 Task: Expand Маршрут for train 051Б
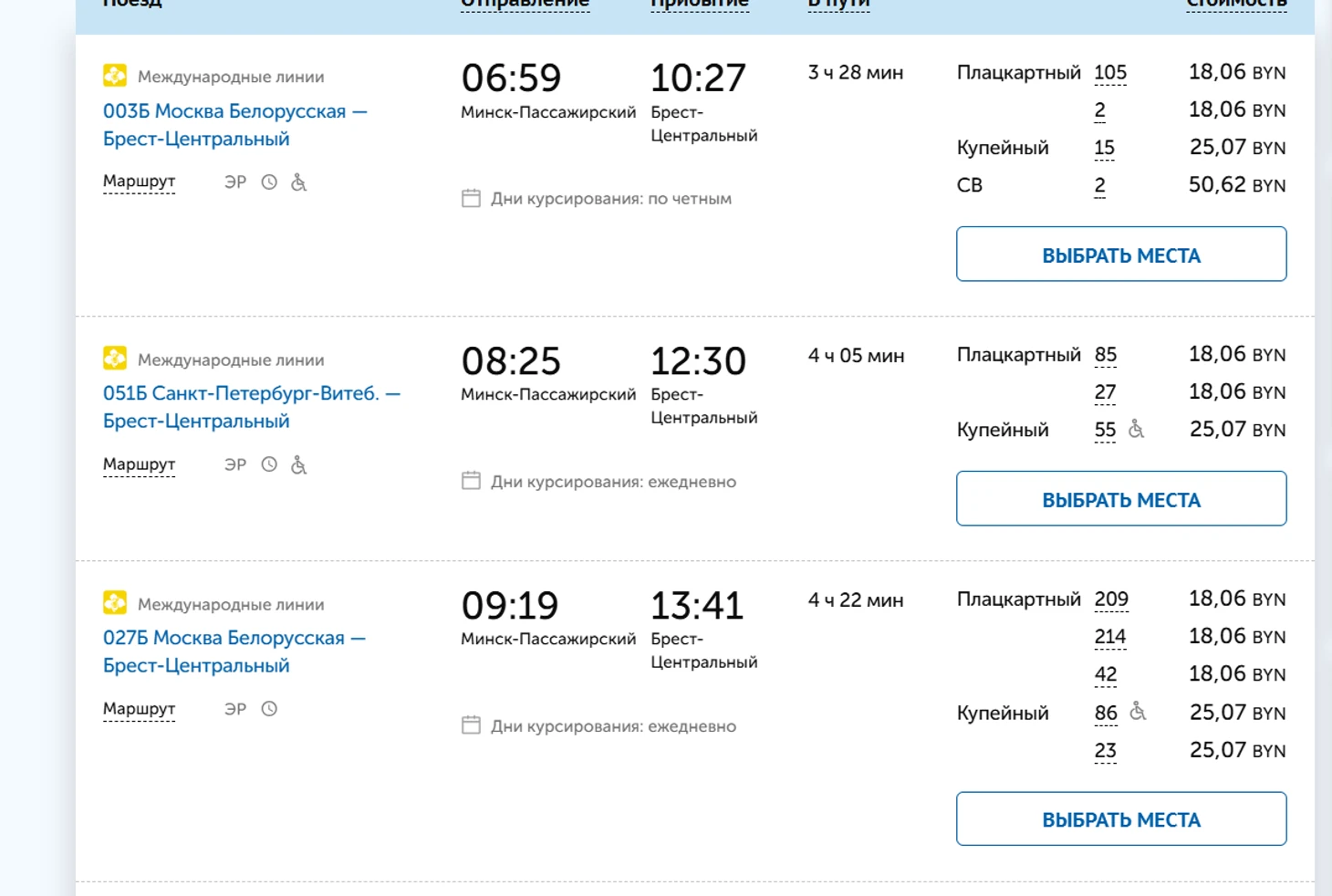(x=139, y=464)
